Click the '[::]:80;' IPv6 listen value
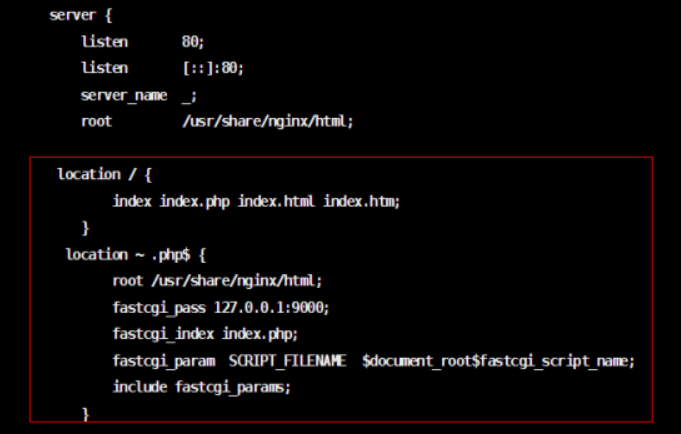681x434 pixels. 212,68
